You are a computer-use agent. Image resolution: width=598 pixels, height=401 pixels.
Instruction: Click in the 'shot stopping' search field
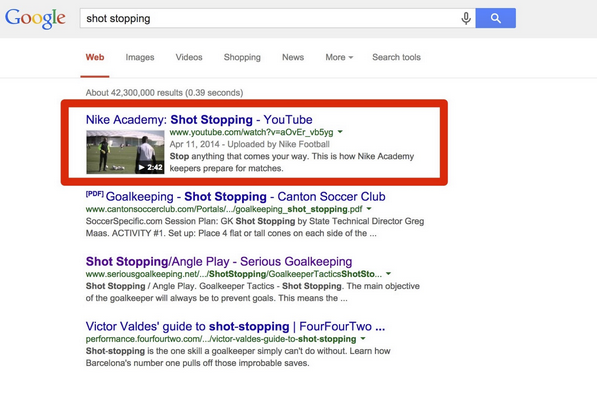click(269, 18)
